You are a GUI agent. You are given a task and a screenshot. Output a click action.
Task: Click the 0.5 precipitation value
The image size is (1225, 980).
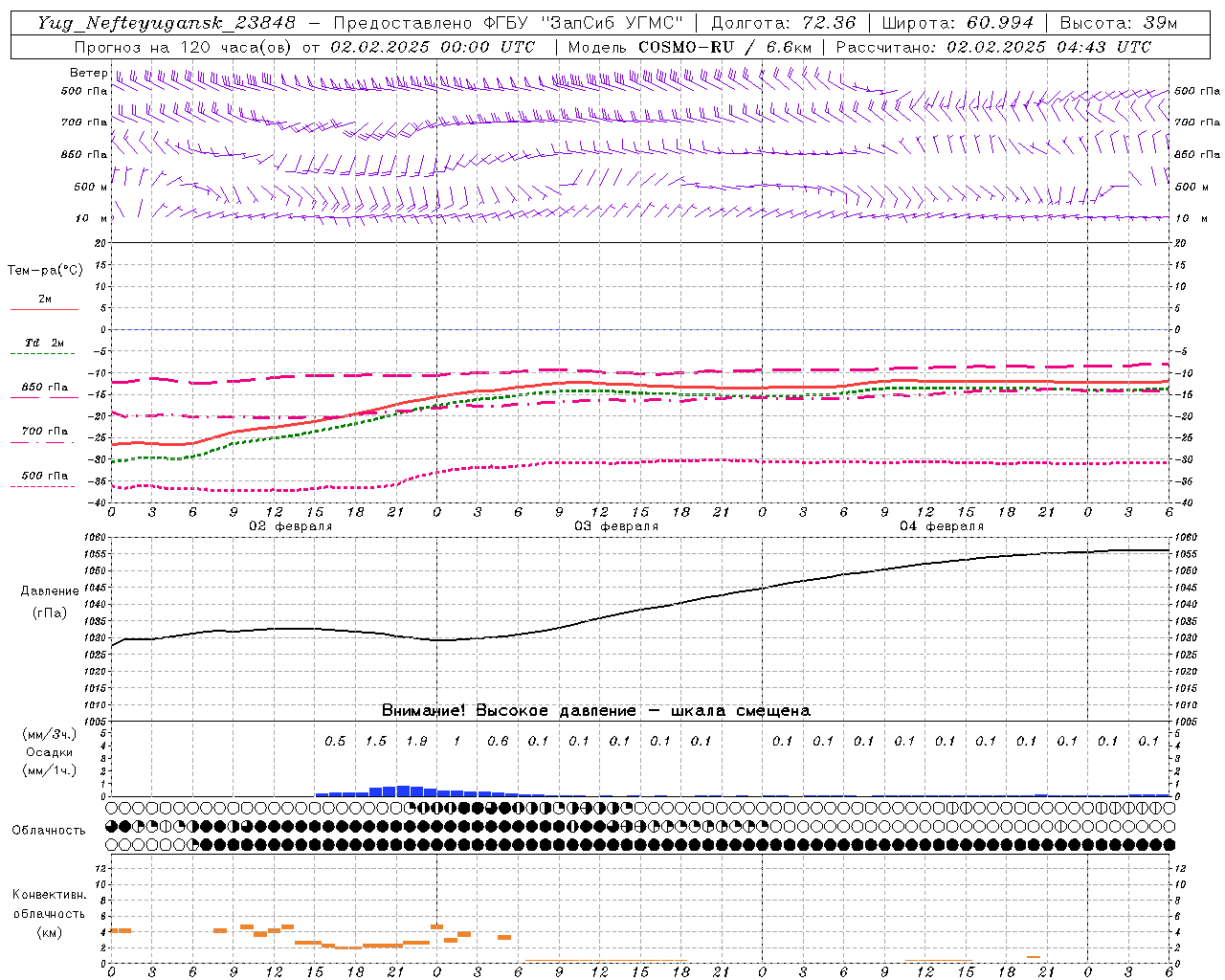(x=335, y=741)
